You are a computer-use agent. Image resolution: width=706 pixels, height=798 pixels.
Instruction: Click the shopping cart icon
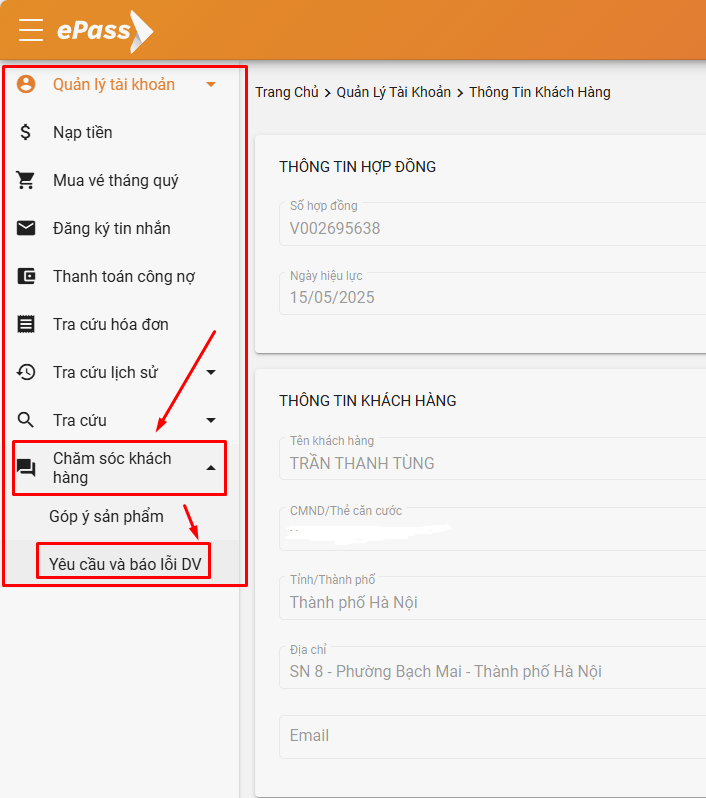pos(27,180)
